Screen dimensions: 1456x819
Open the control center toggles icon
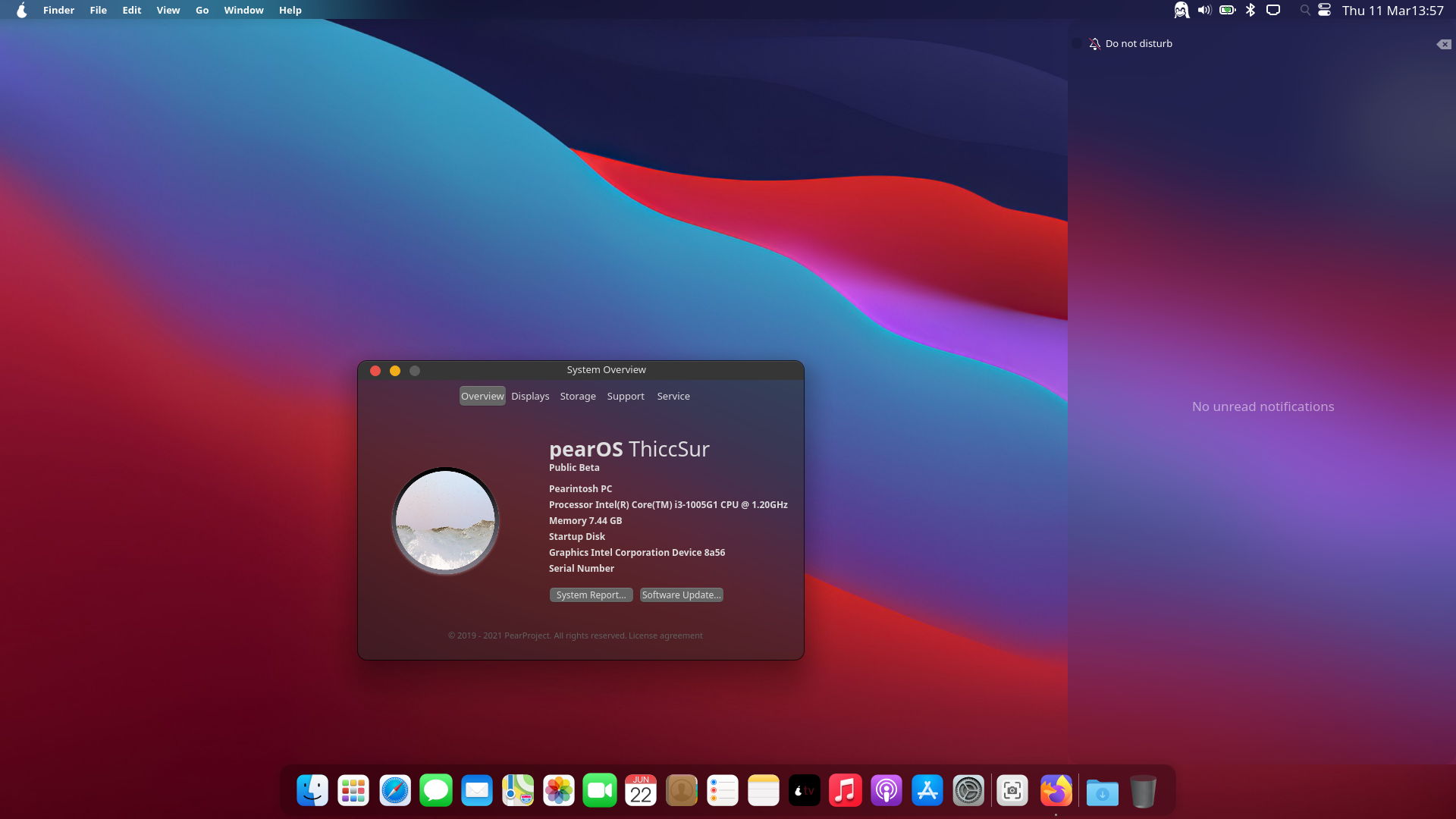[1324, 10]
